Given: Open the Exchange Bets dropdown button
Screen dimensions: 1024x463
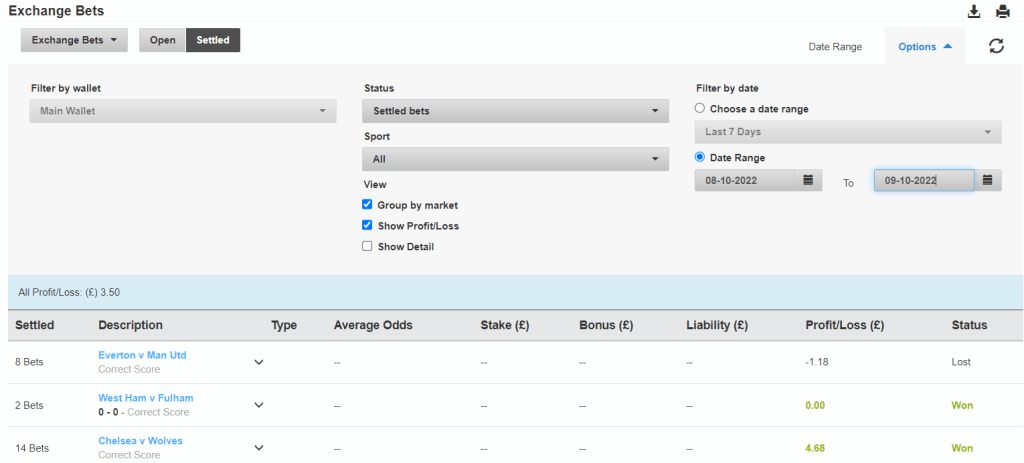Looking at the screenshot, I should (74, 41).
